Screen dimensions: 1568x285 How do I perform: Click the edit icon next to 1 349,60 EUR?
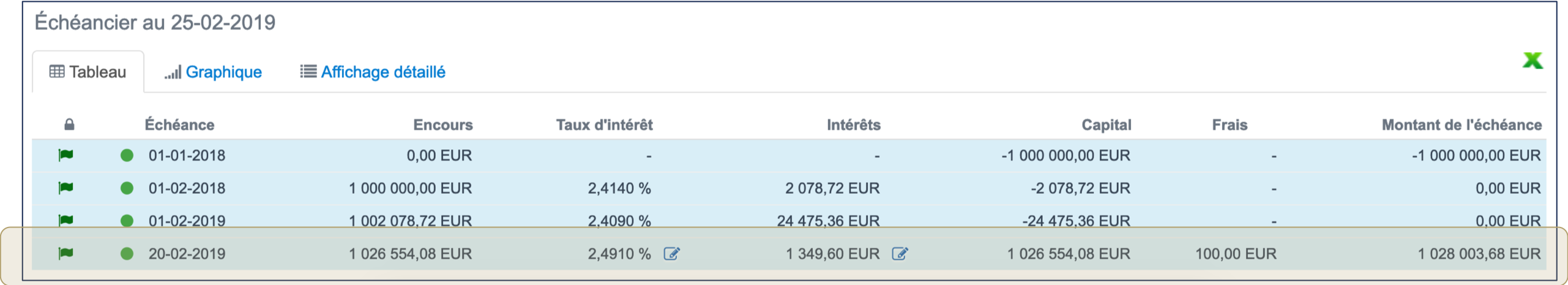[x=900, y=254]
